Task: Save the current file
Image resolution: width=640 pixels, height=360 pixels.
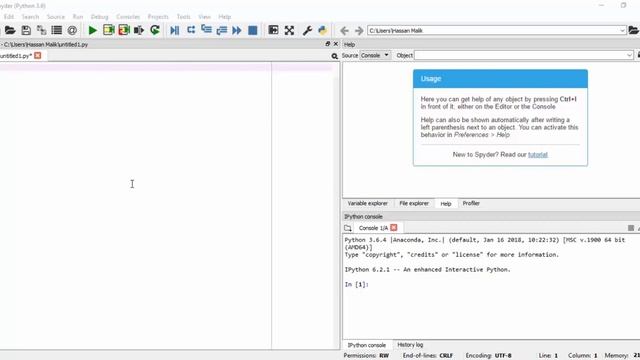Action: (x=26, y=30)
